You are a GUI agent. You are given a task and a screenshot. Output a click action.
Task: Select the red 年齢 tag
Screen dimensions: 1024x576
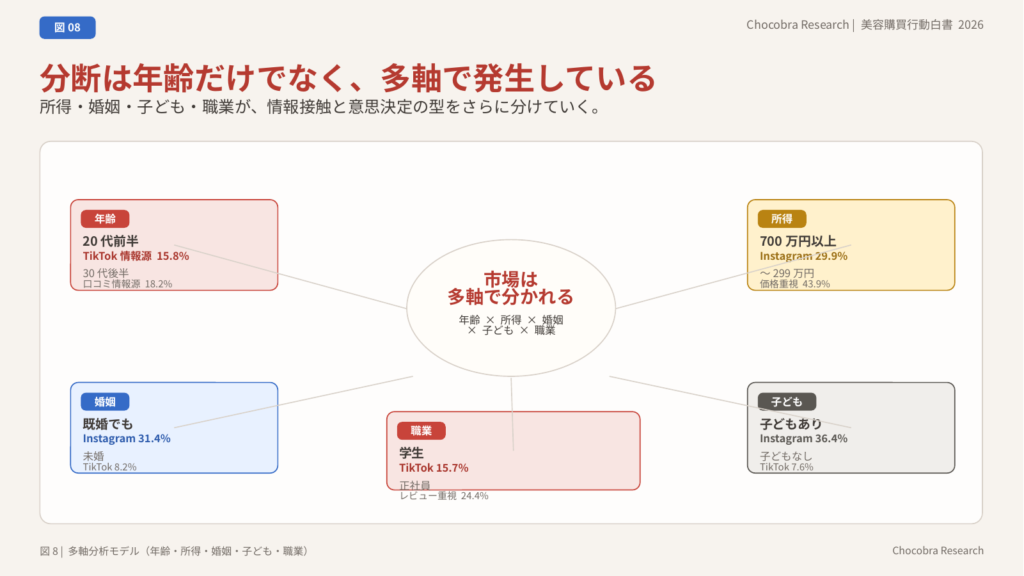pyautogui.click(x=105, y=218)
